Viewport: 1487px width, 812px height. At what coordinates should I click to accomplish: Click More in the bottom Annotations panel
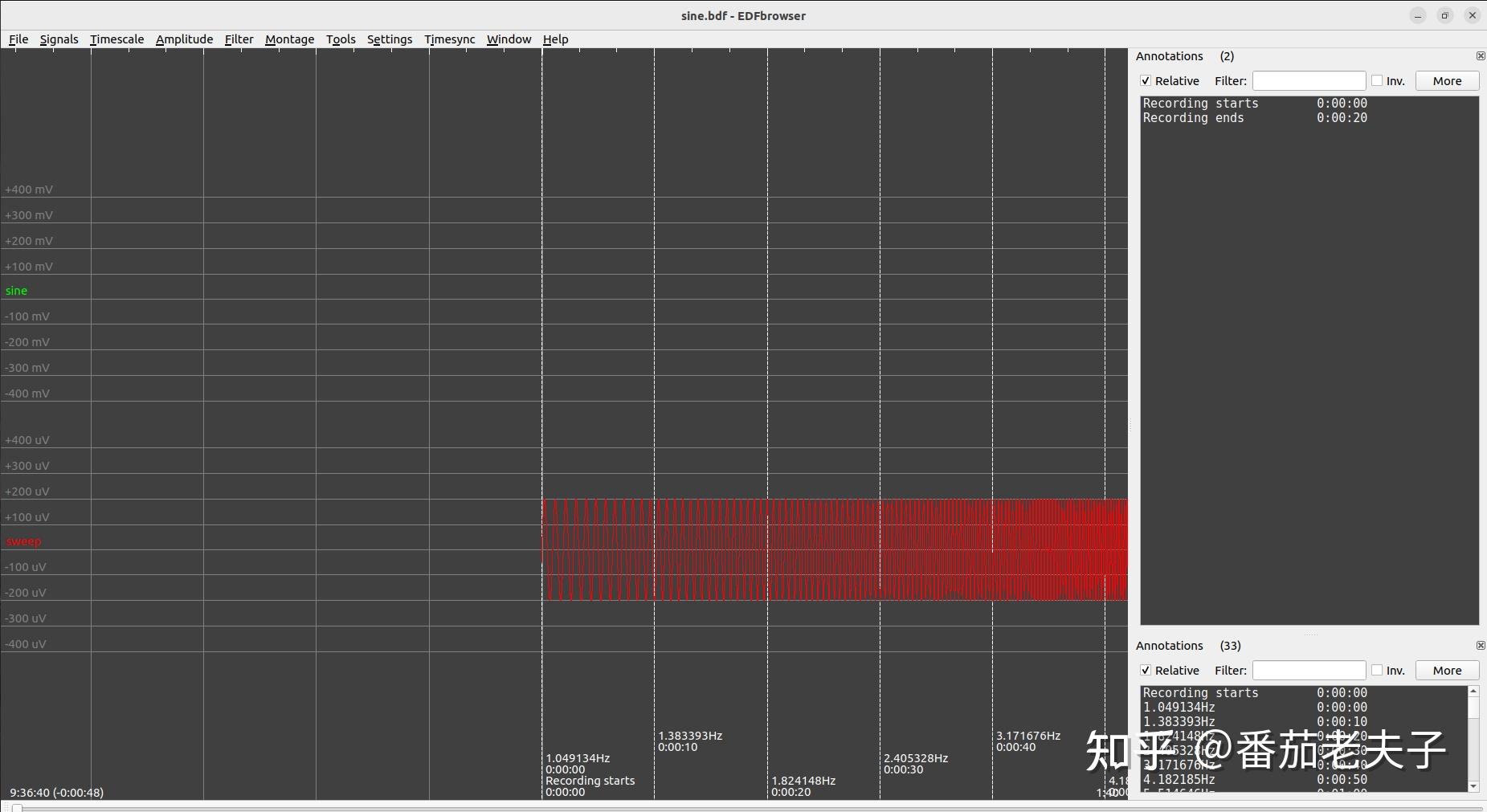coord(1446,670)
